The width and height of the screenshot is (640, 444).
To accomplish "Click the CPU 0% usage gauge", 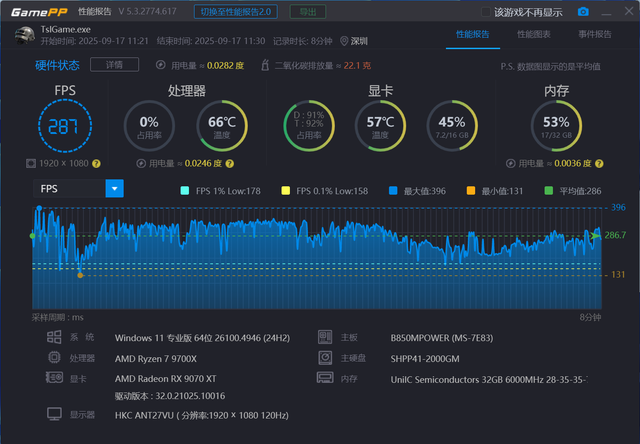I will coord(149,126).
